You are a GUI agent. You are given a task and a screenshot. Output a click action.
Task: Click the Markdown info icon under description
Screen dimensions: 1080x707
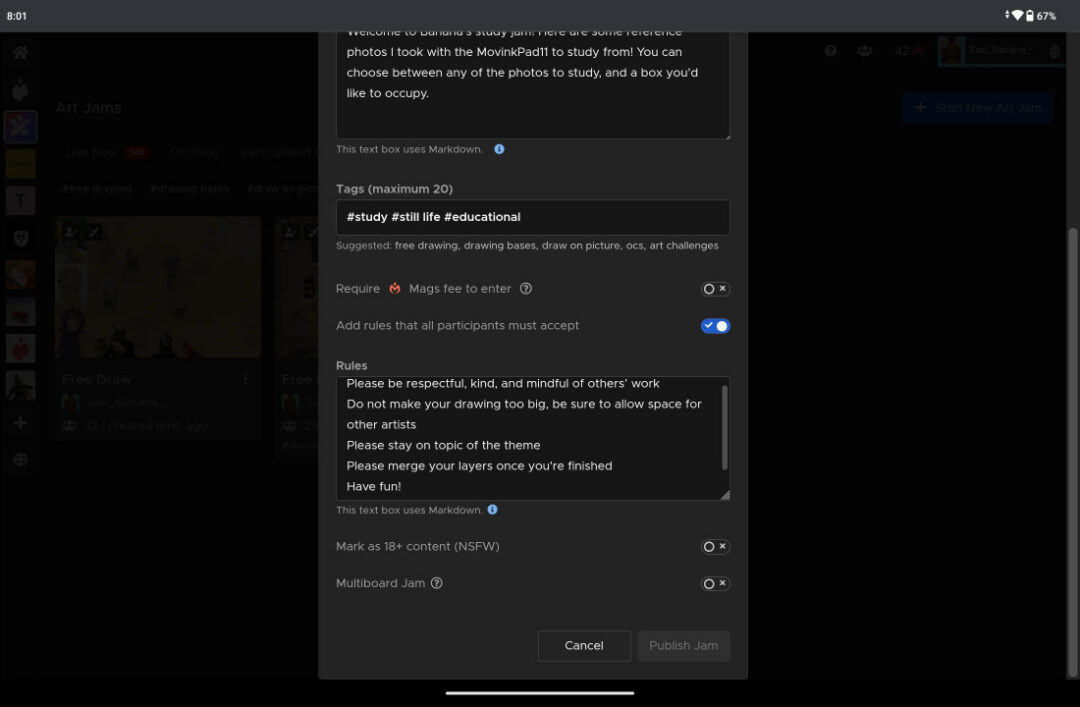[x=499, y=149]
